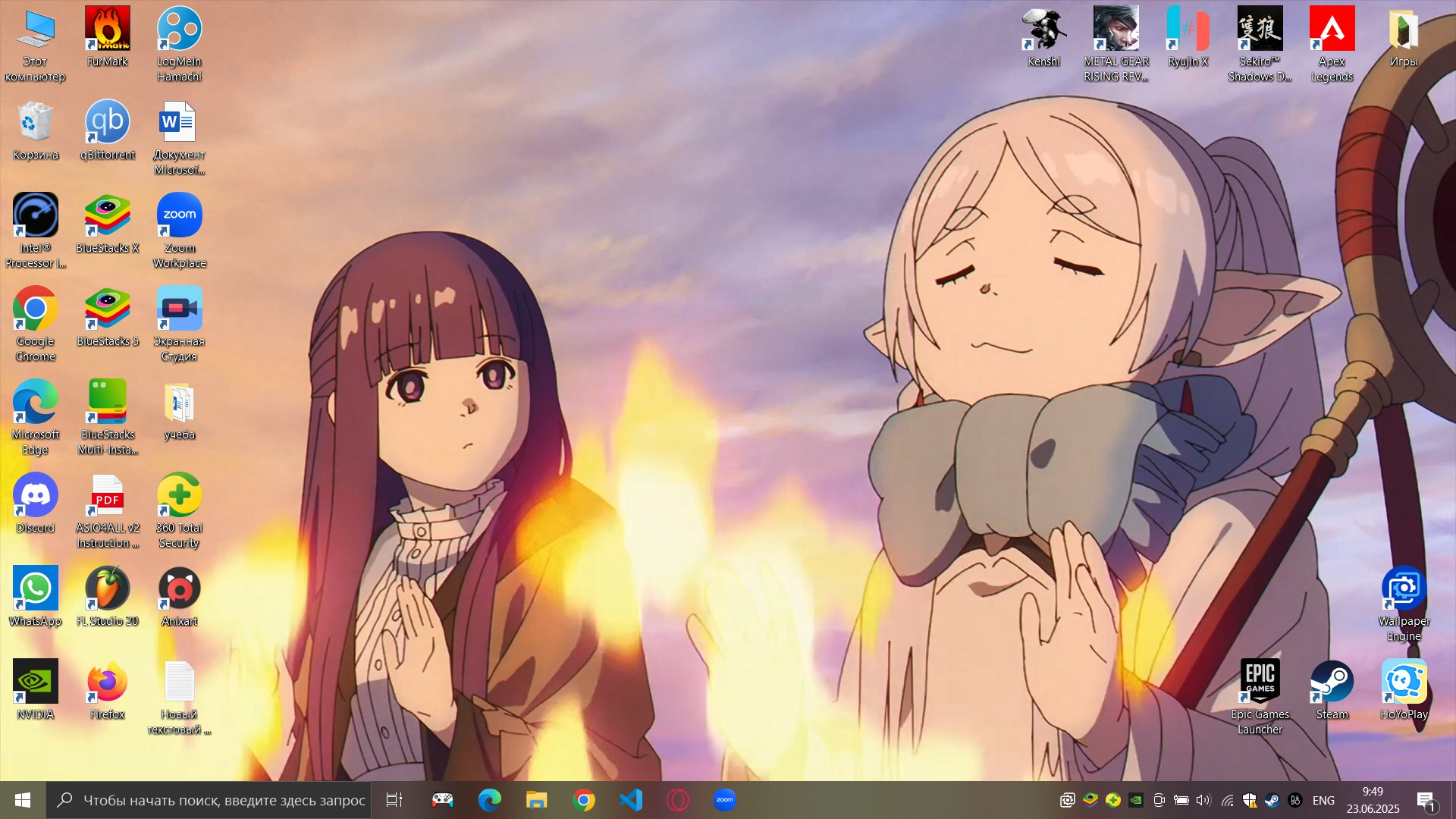Click the Show desktop sliver
Image resolution: width=1456 pixels, height=819 pixels.
(x=1452, y=800)
